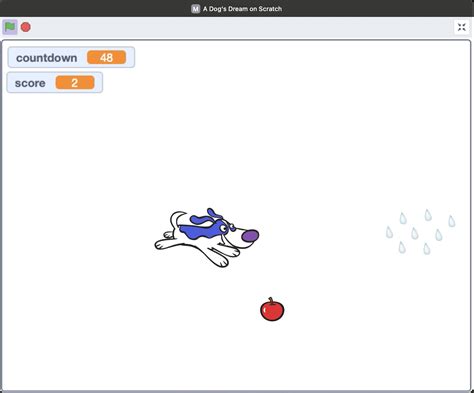Click the score variable monitor
This screenshot has width=474, height=393.
tap(55, 83)
